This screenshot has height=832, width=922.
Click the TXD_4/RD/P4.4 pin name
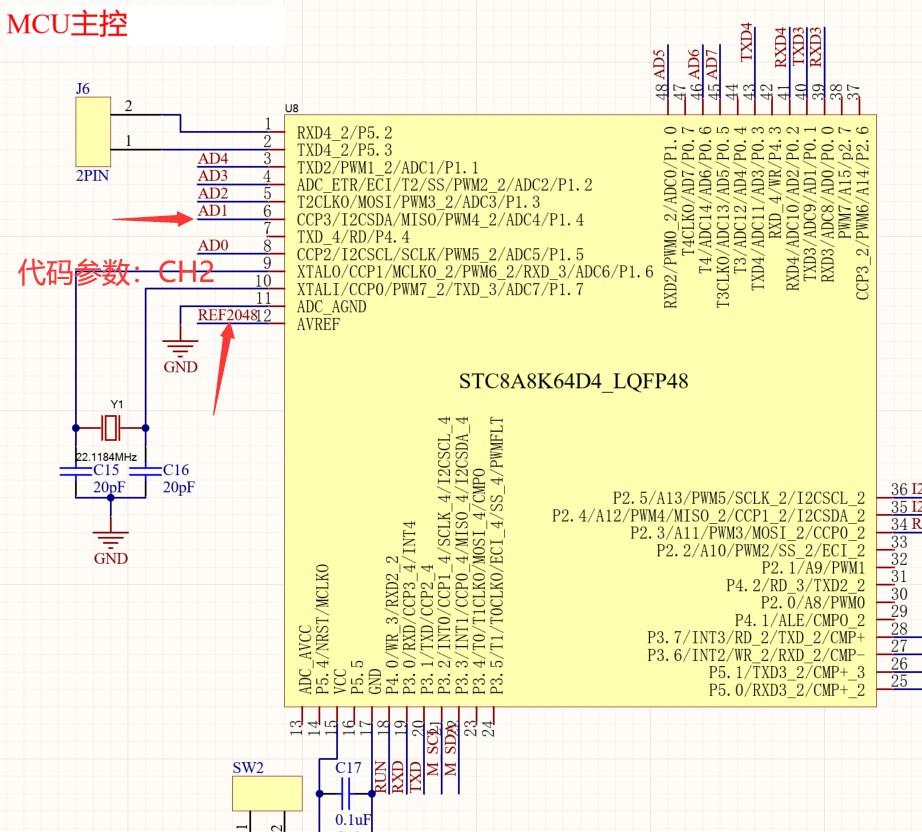point(353,237)
